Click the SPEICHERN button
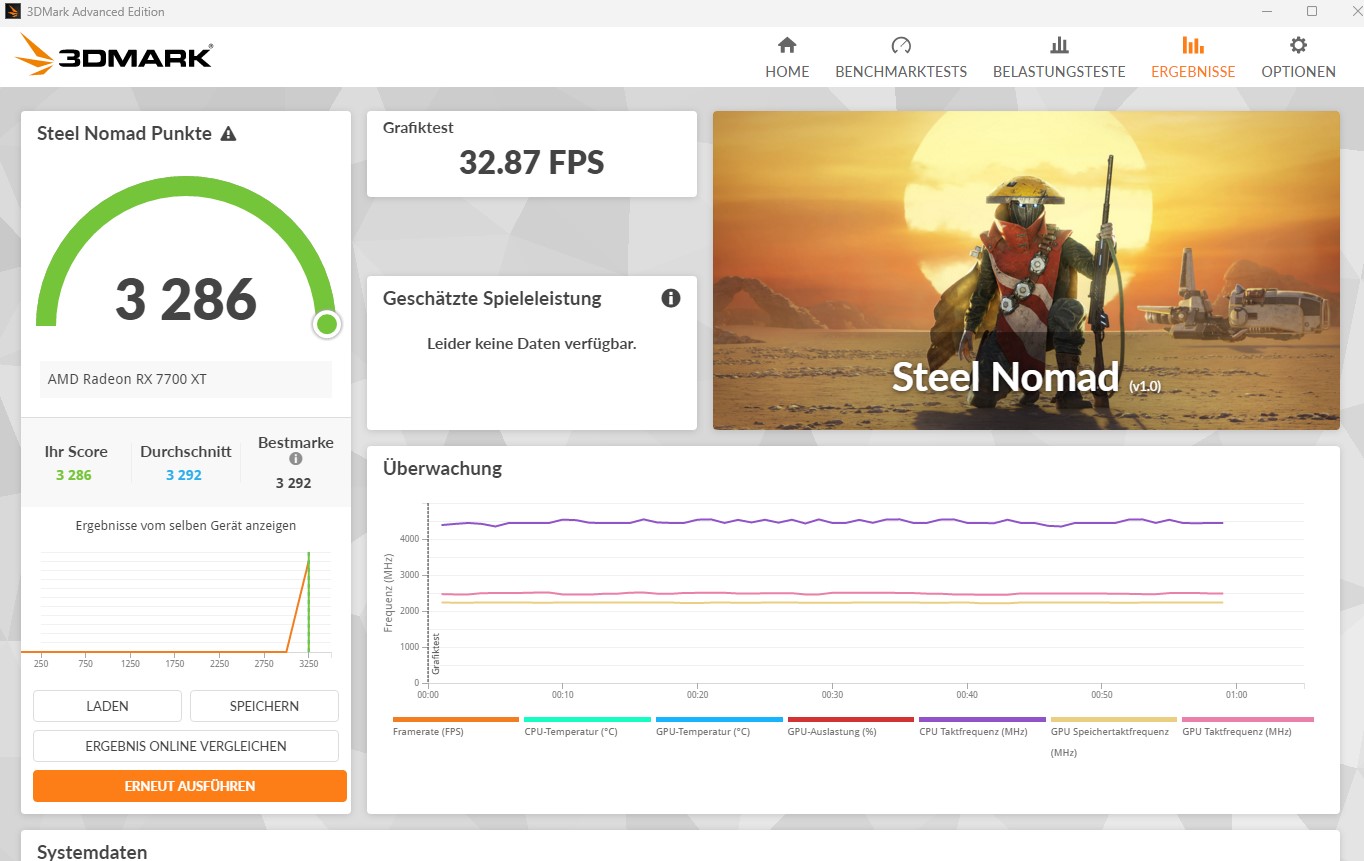This screenshot has width=1364, height=861. coord(264,706)
